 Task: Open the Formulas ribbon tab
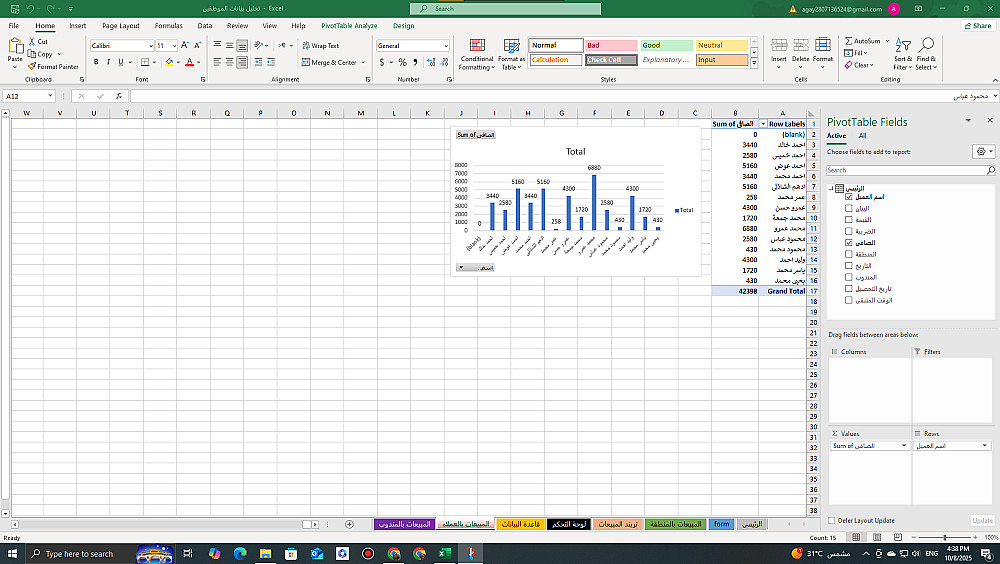tap(168, 26)
